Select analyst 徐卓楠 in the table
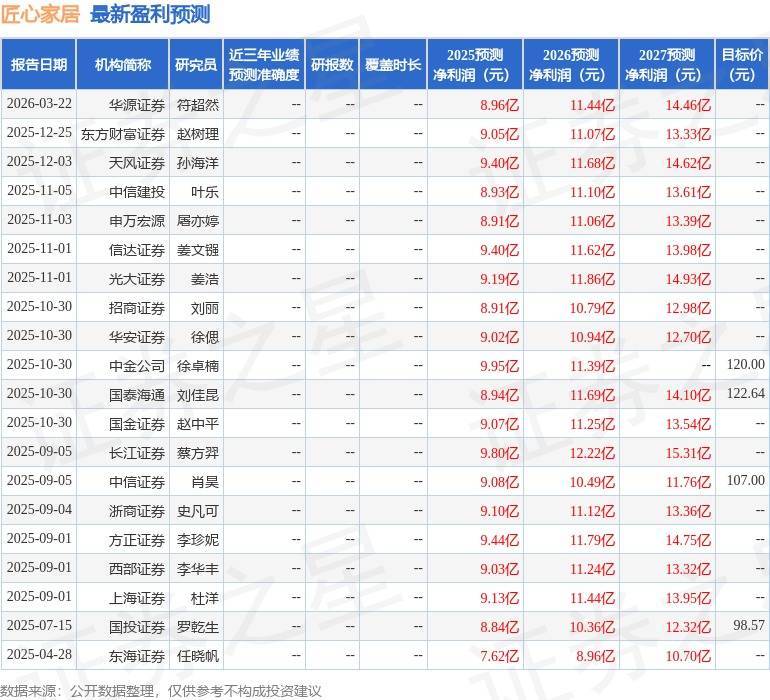Screen dimensions: 770x700 (x=197, y=366)
